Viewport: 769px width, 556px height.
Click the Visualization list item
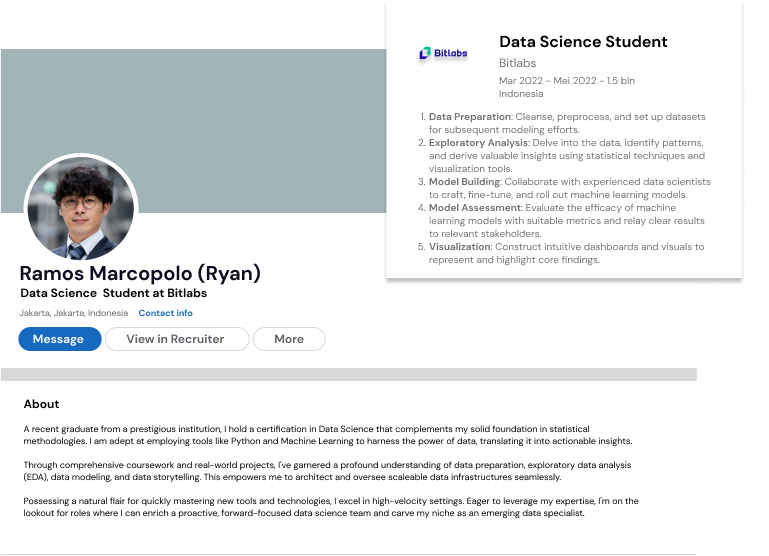[565, 253]
